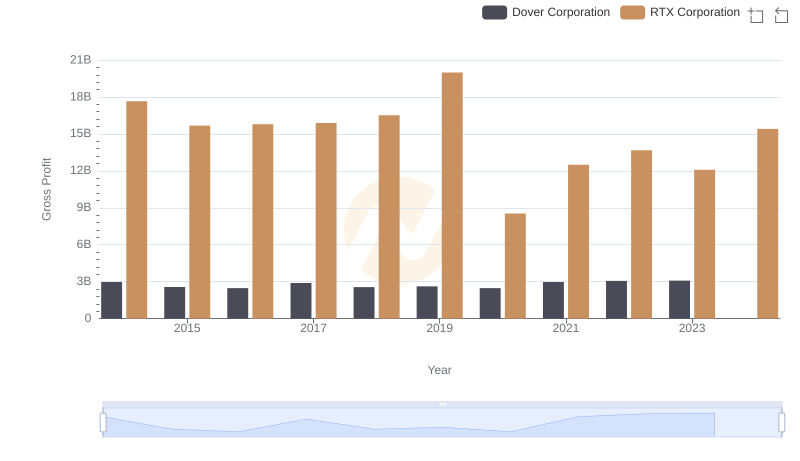Image resolution: width=800 pixels, height=461 pixels.
Task: Click the RTX bar for 2015
Action: click(x=199, y=222)
